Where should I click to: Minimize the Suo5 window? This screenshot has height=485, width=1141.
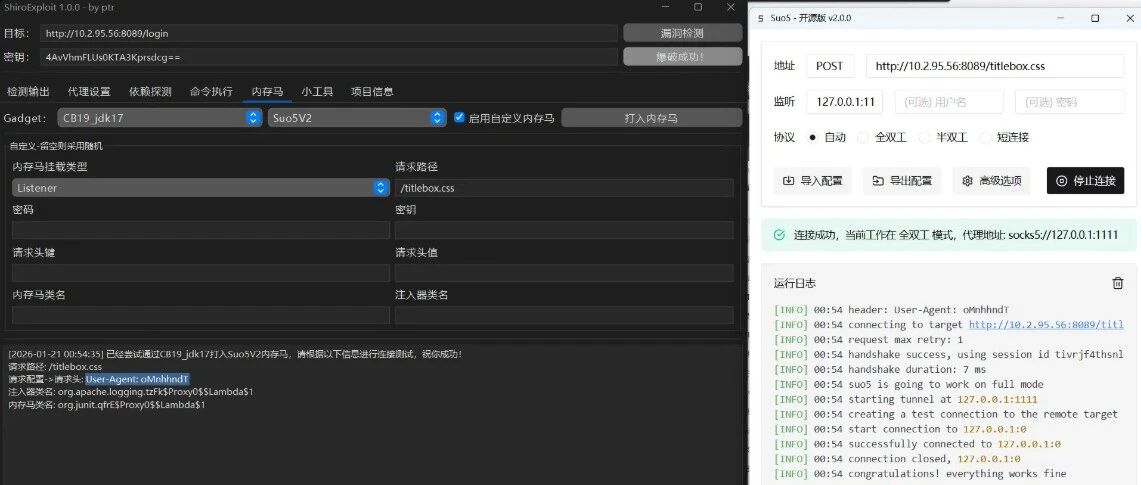click(x=1062, y=18)
